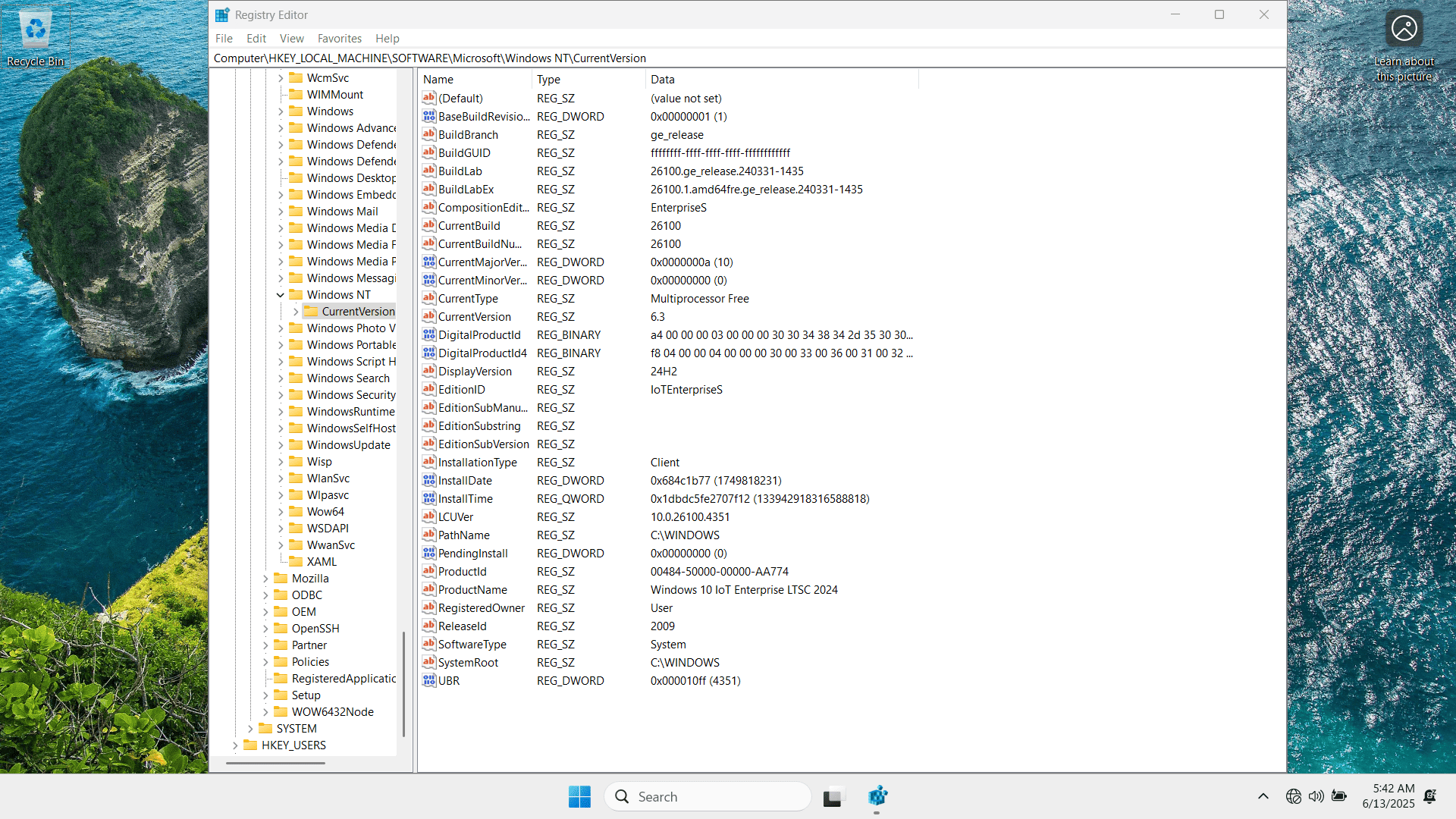1456x819 pixels.
Task: Show hidden tray icons chevron
Action: click(x=1263, y=796)
